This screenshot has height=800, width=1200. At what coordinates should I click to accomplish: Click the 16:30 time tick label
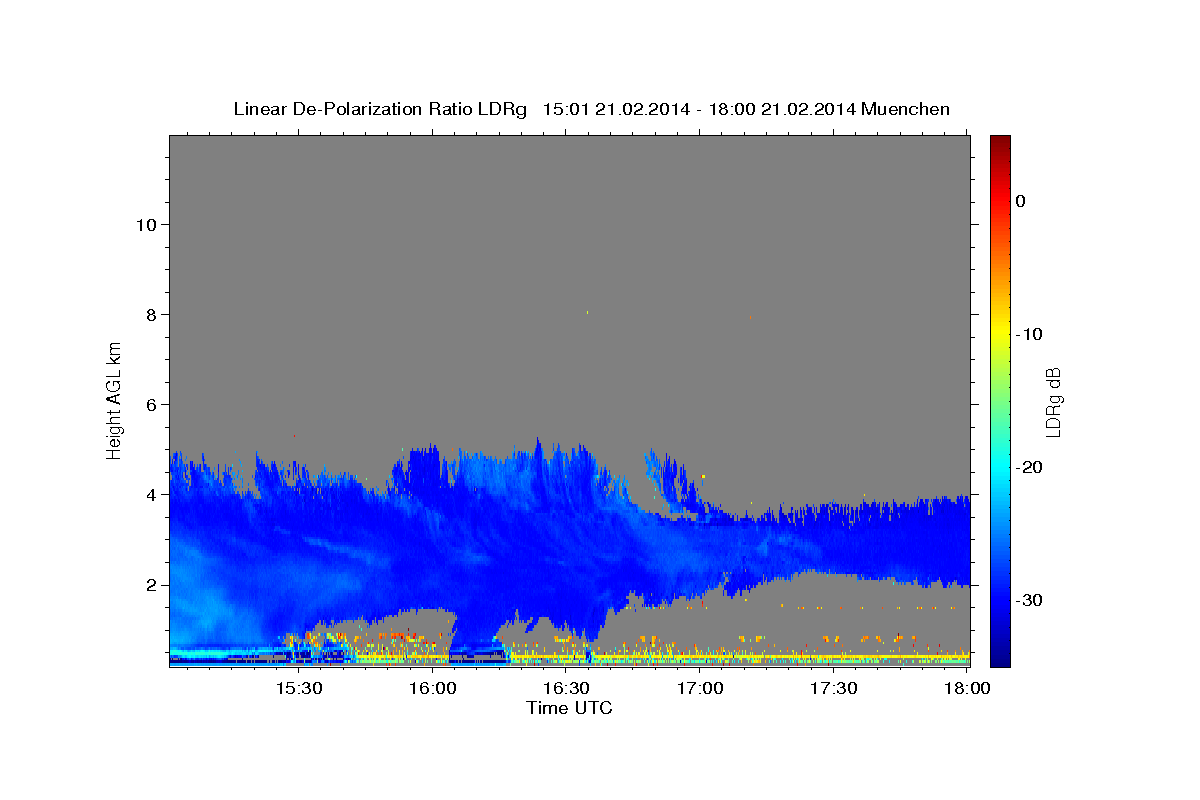pyautogui.click(x=567, y=688)
